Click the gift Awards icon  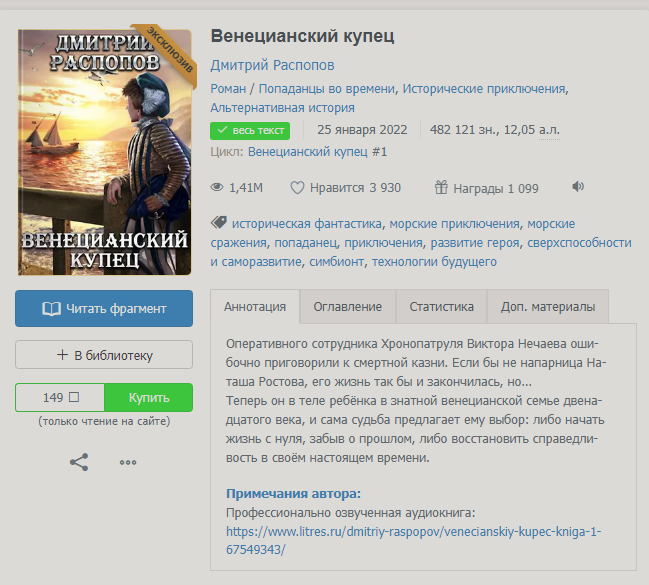tap(441, 188)
